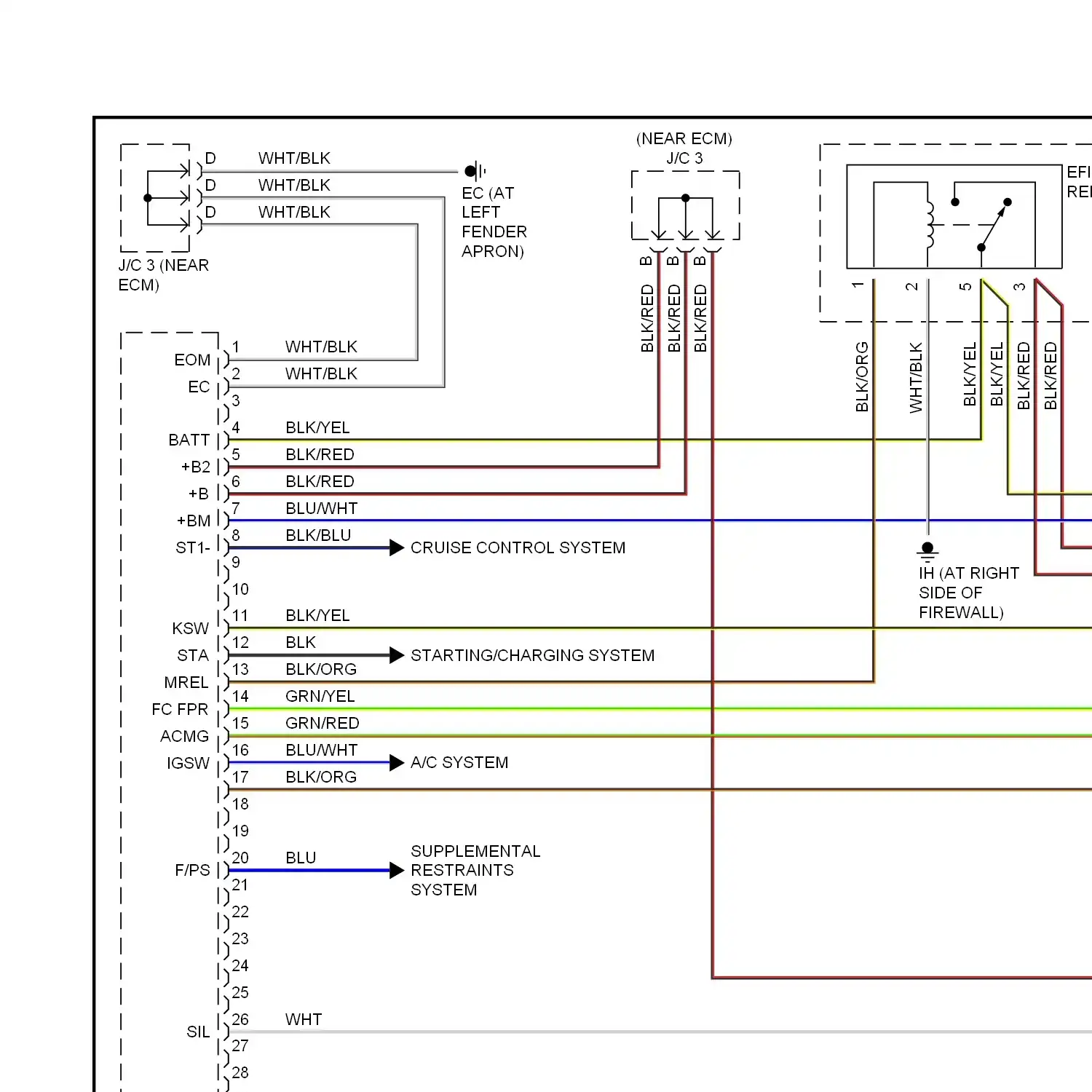The height and width of the screenshot is (1092, 1092).
Task: Click the F/PS pin label
Action: [192, 871]
